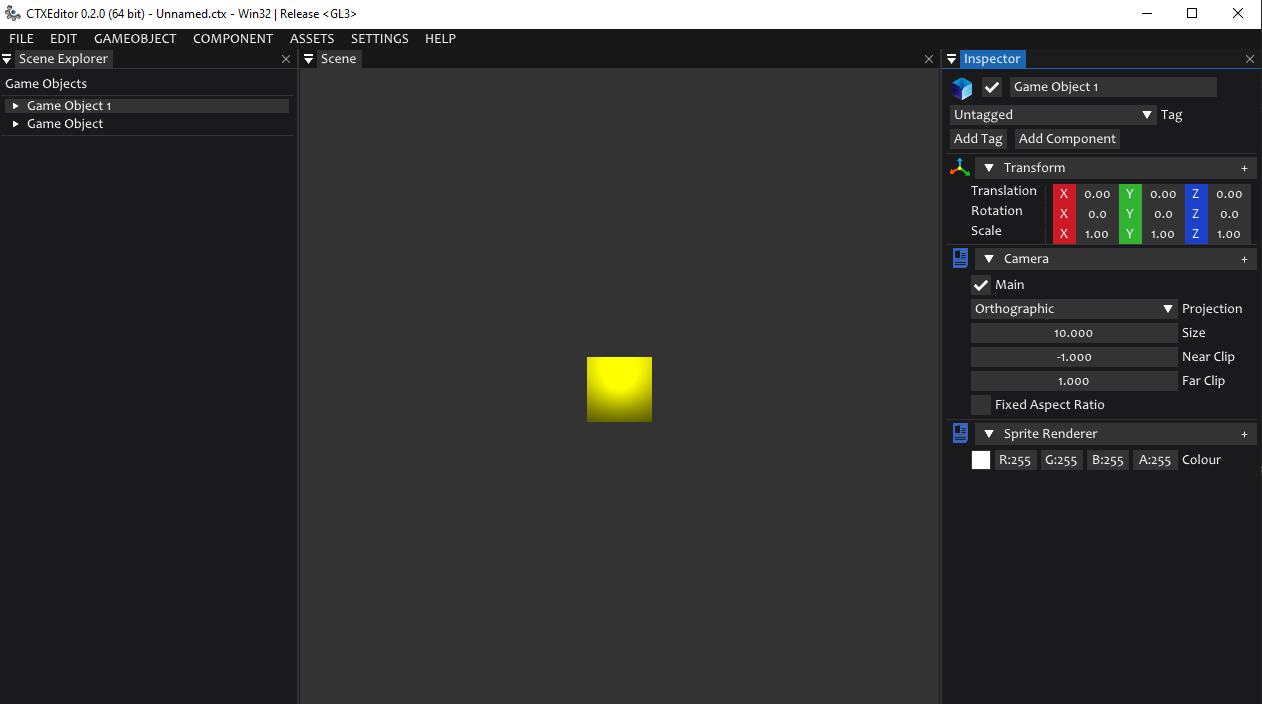Click the plus icon on Sprite Renderer header
This screenshot has width=1262, height=704.
pos(1244,434)
